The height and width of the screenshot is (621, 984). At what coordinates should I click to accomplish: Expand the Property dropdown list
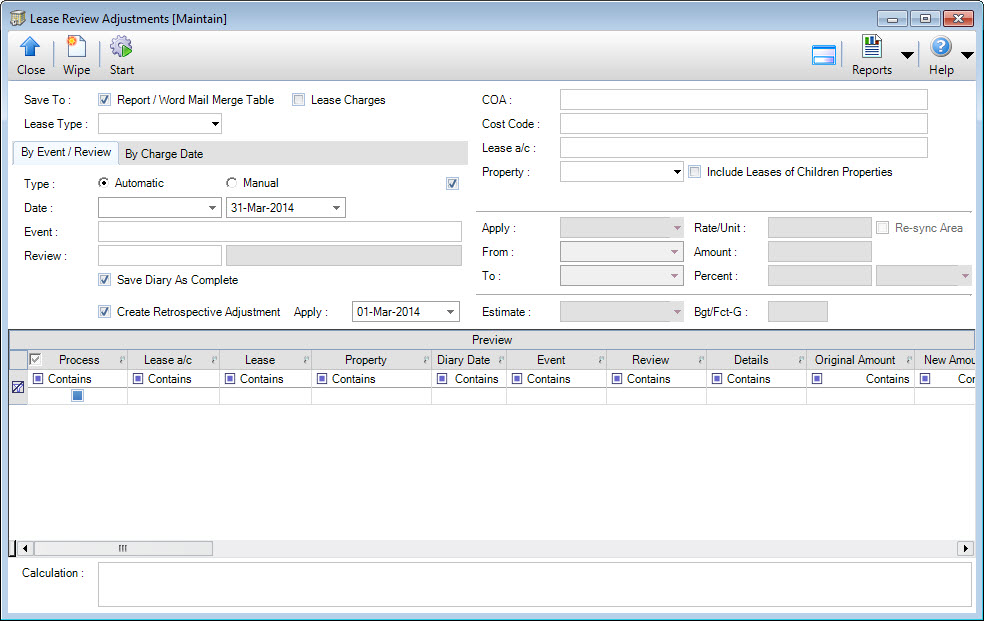tap(676, 172)
